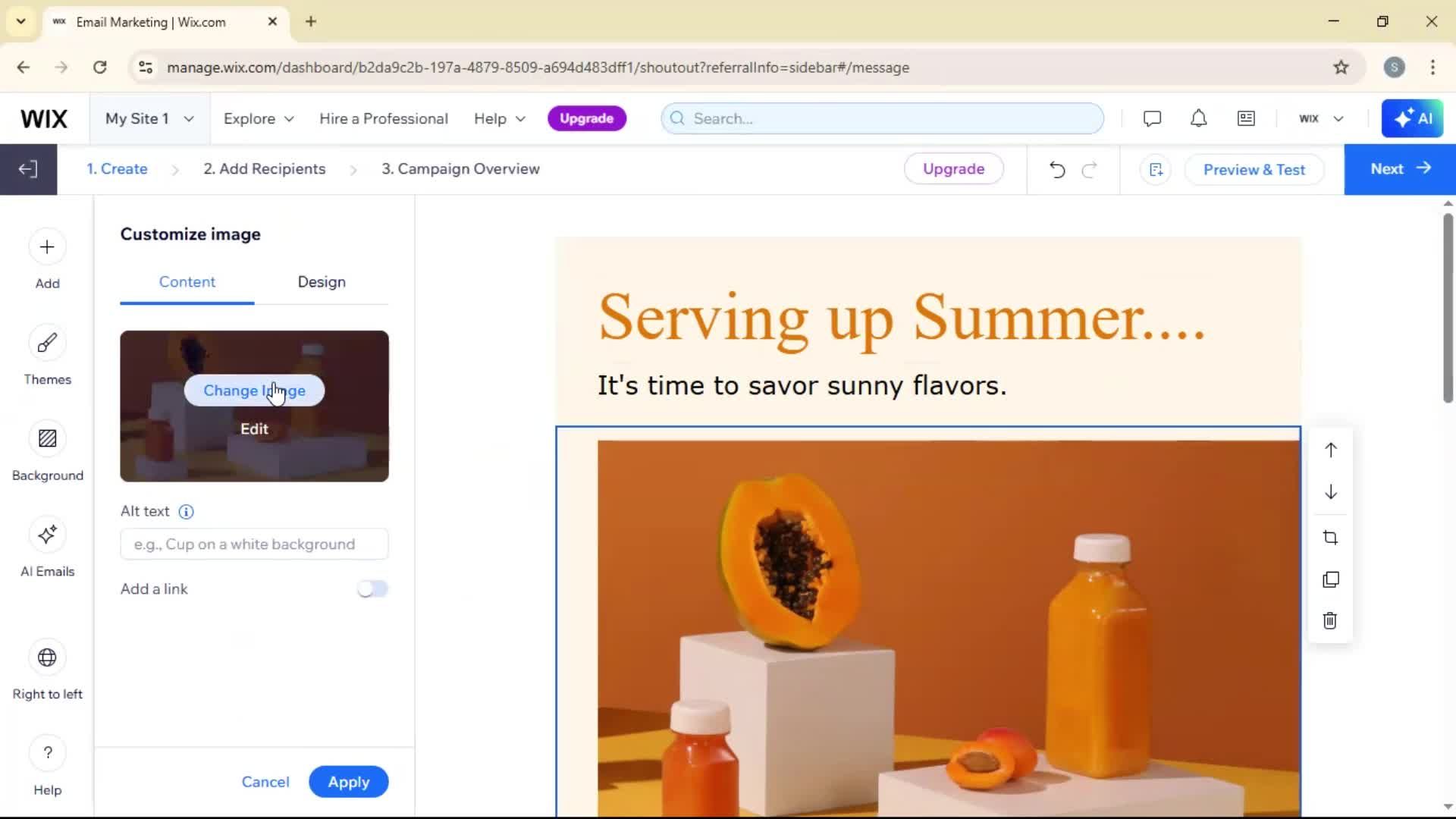This screenshot has height=819, width=1456.
Task: Click the save as template icon
Action: coord(1156,169)
